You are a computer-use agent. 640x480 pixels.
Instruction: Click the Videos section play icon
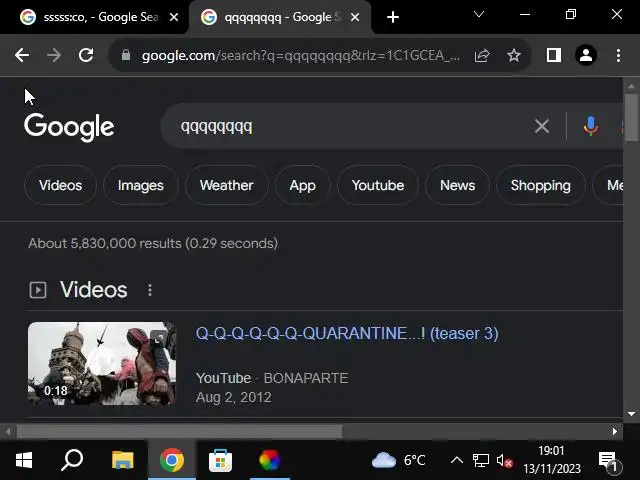[38, 290]
